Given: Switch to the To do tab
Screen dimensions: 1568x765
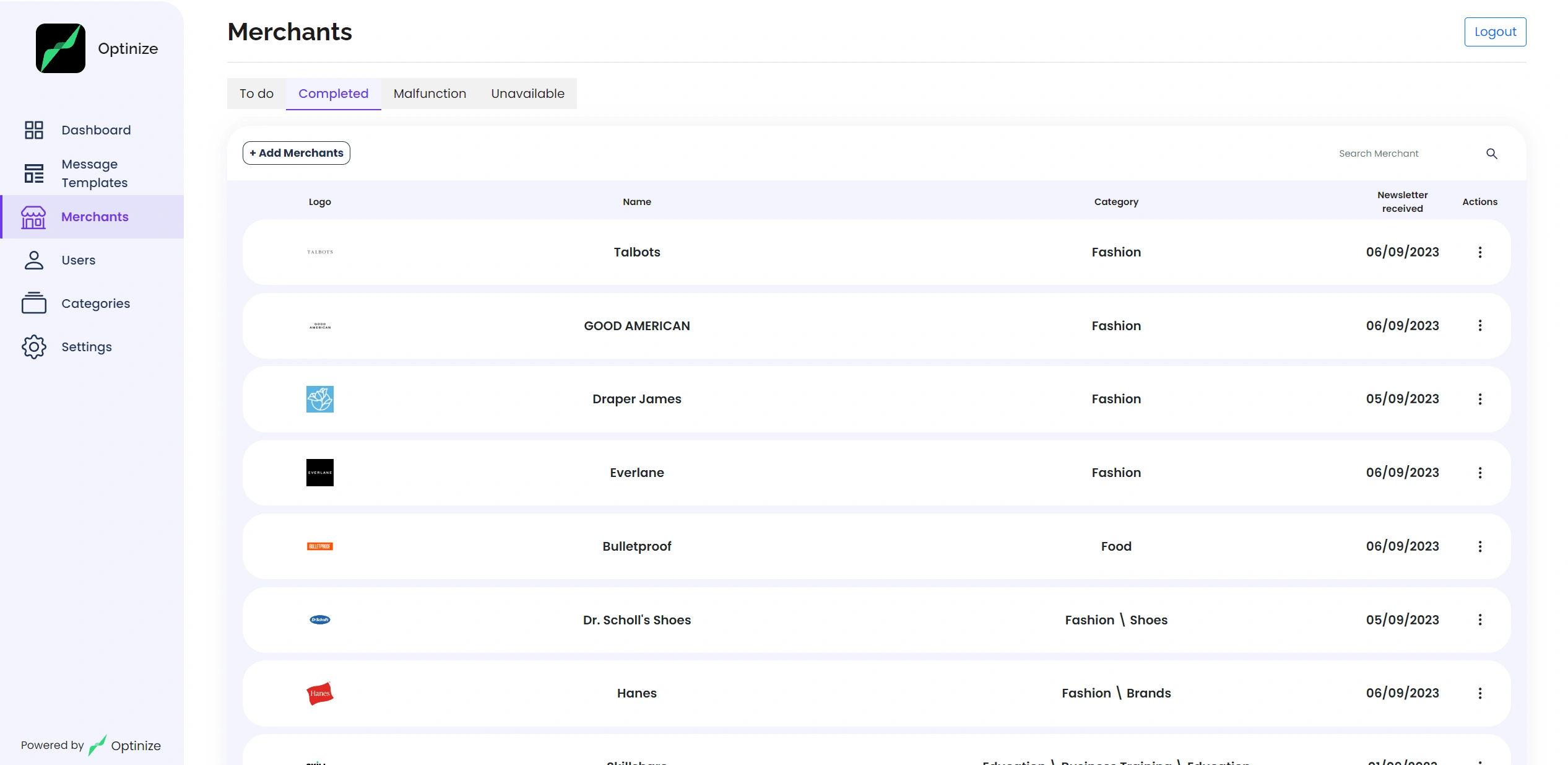Looking at the screenshot, I should [256, 94].
